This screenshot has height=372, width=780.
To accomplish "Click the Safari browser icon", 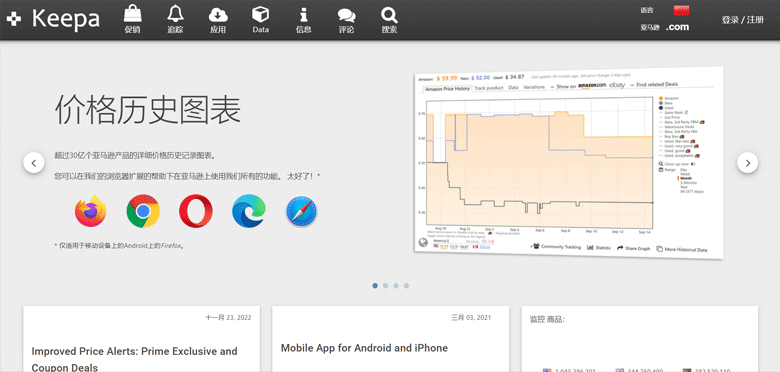I will [301, 211].
